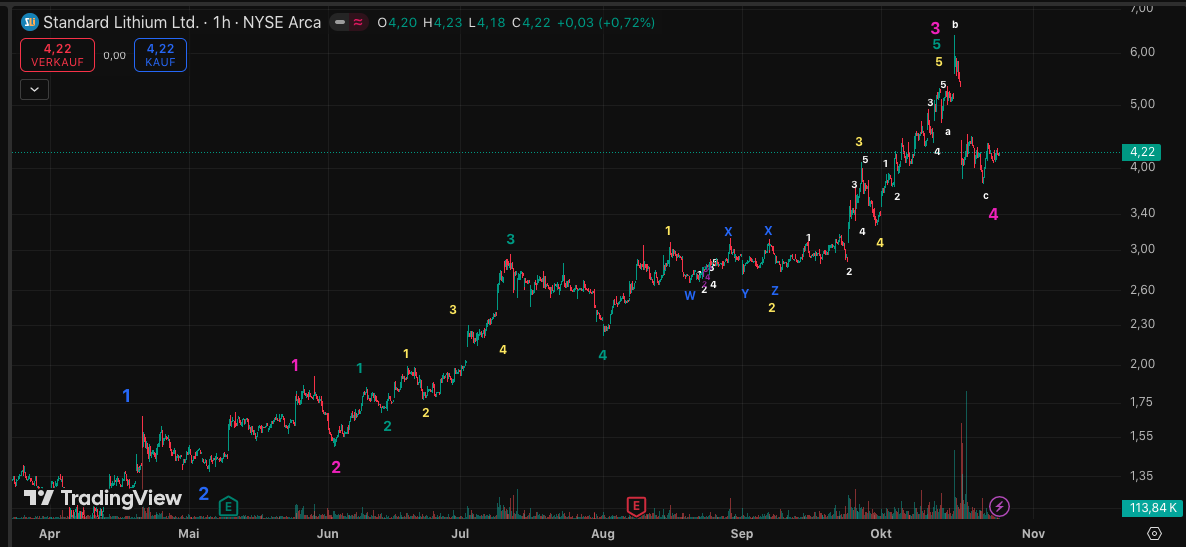Click the Okt label on the time axis
Viewport: 1186px width, 547px height.
[881, 534]
